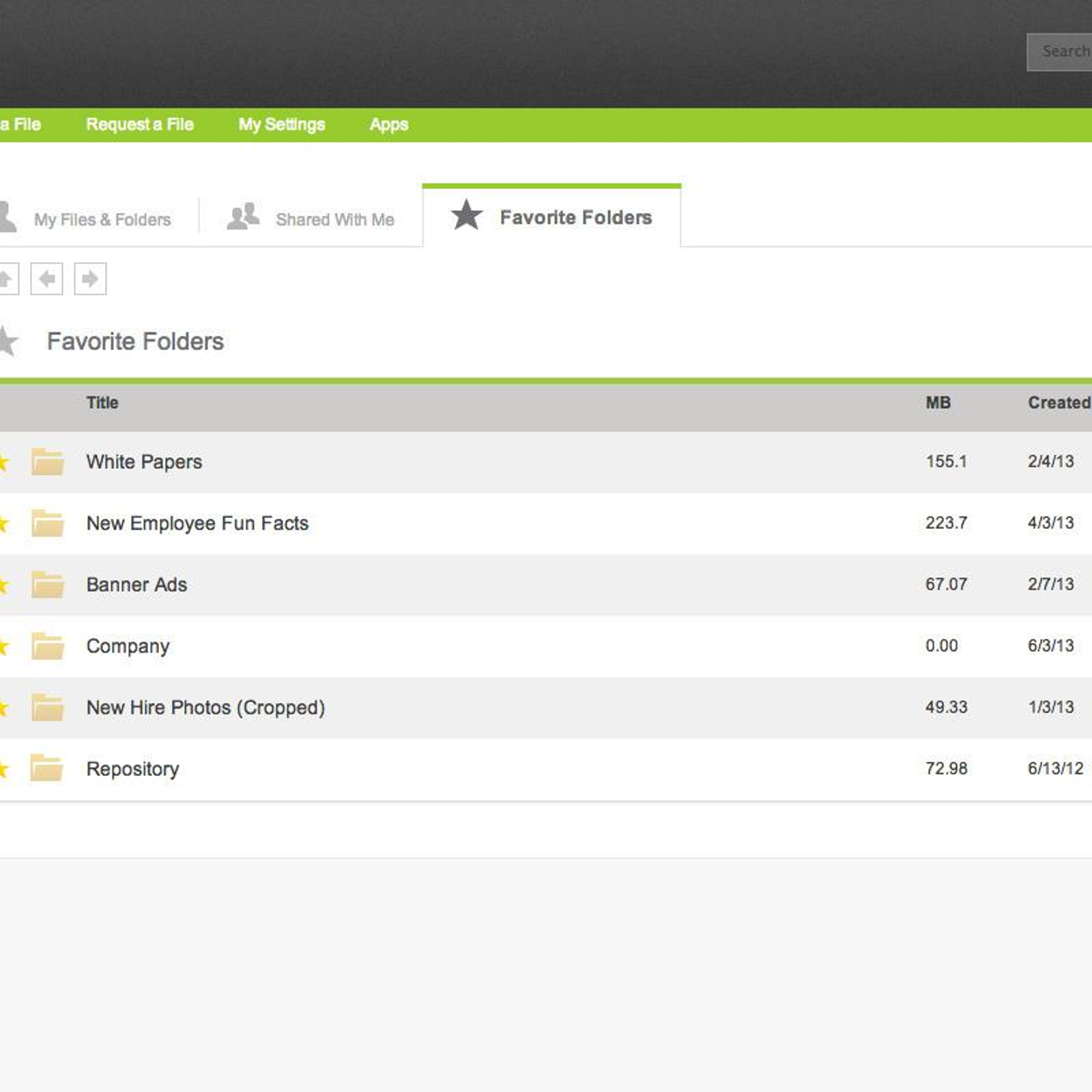Toggle favorite star for New Hire Photos
The height and width of the screenshot is (1092, 1092).
coord(3,708)
